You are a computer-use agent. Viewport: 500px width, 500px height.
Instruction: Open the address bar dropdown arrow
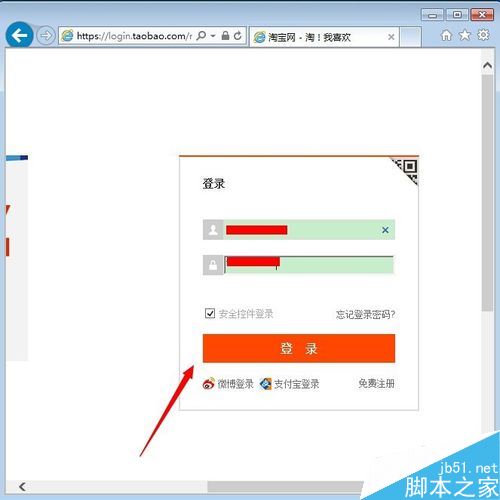point(213,36)
